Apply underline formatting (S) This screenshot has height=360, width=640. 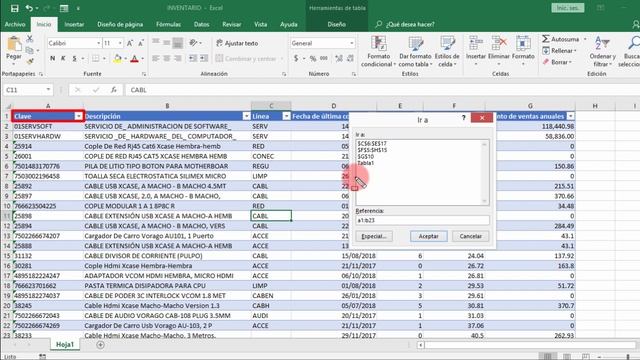click(74, 59)
